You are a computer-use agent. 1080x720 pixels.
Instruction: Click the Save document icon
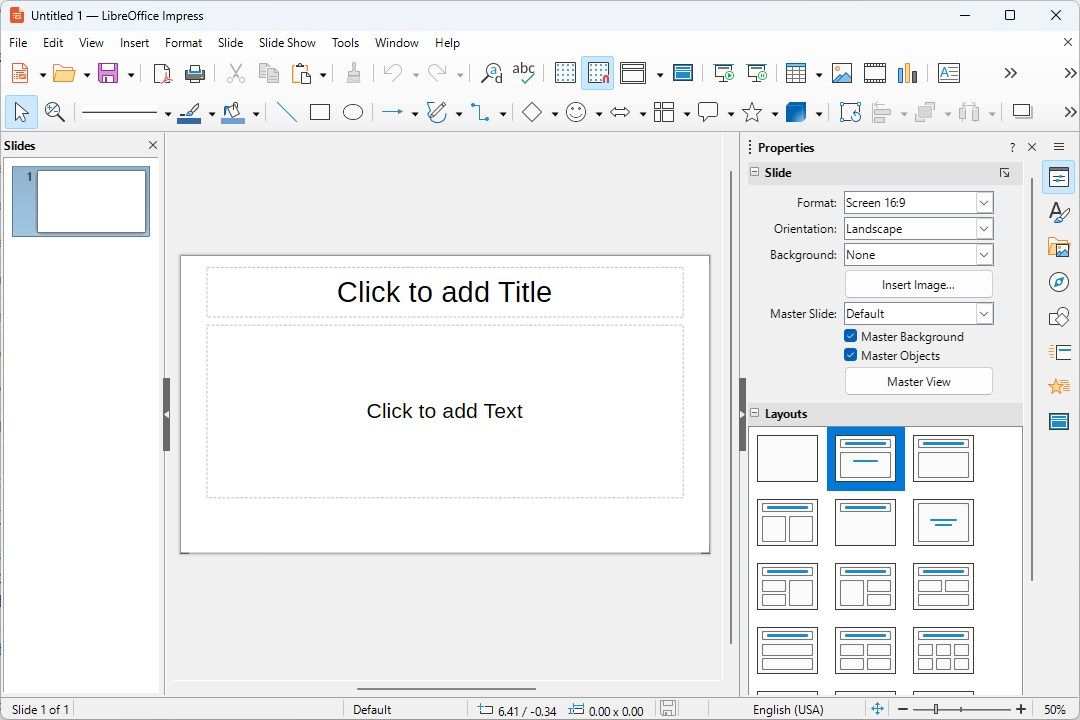[x=108, y=73]
